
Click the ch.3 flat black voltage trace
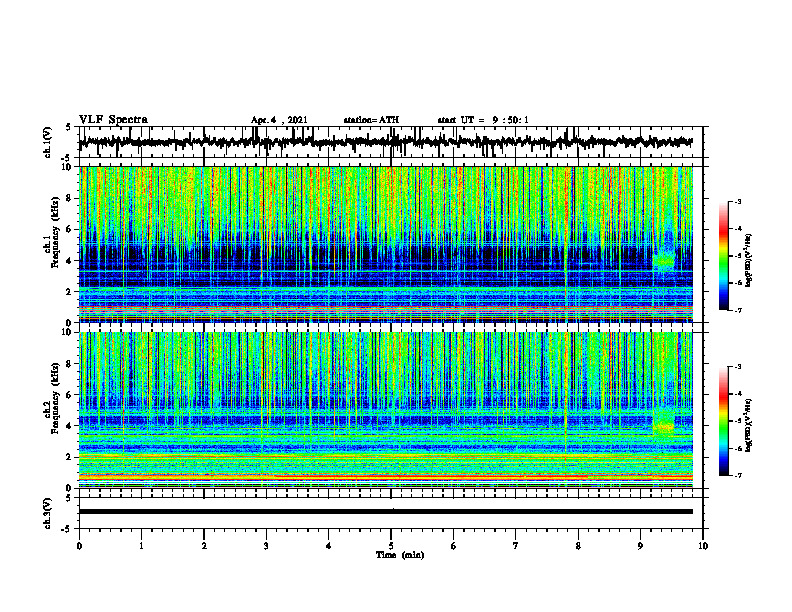coord(385,512)
